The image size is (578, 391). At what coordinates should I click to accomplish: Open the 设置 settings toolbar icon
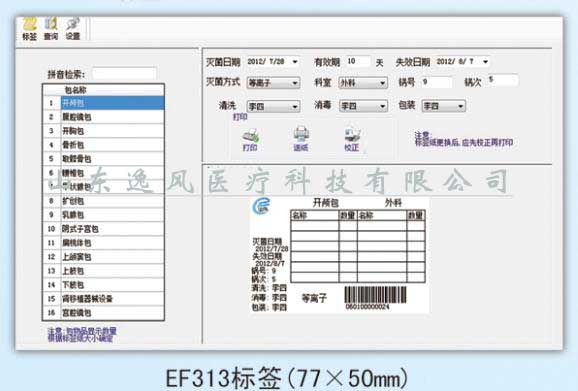[73, 29]
